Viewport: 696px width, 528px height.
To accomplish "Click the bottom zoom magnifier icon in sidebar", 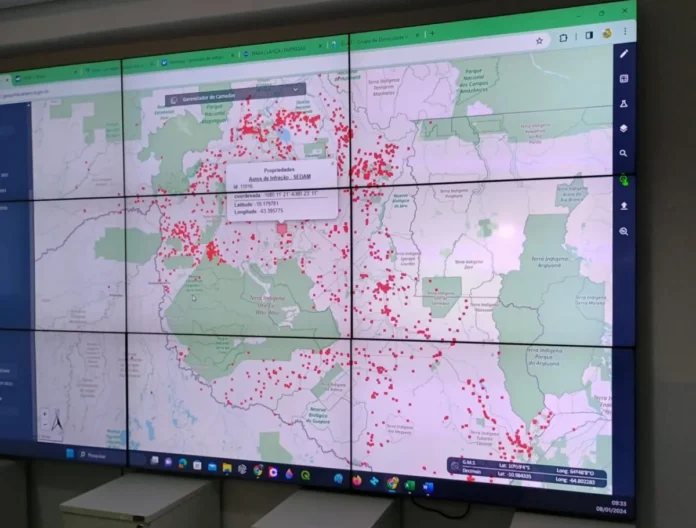I will (624, 231).
